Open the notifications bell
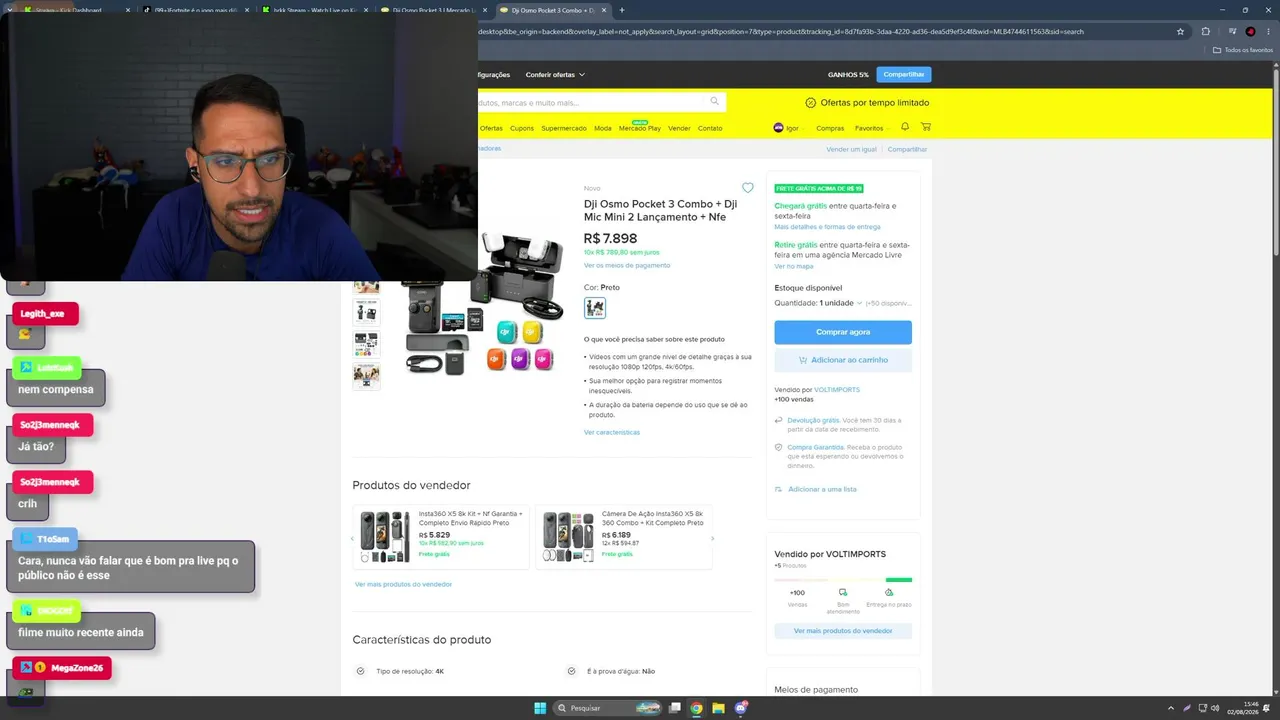The height and width of the screenshot is (720, 1280). [x=905, y=127]
